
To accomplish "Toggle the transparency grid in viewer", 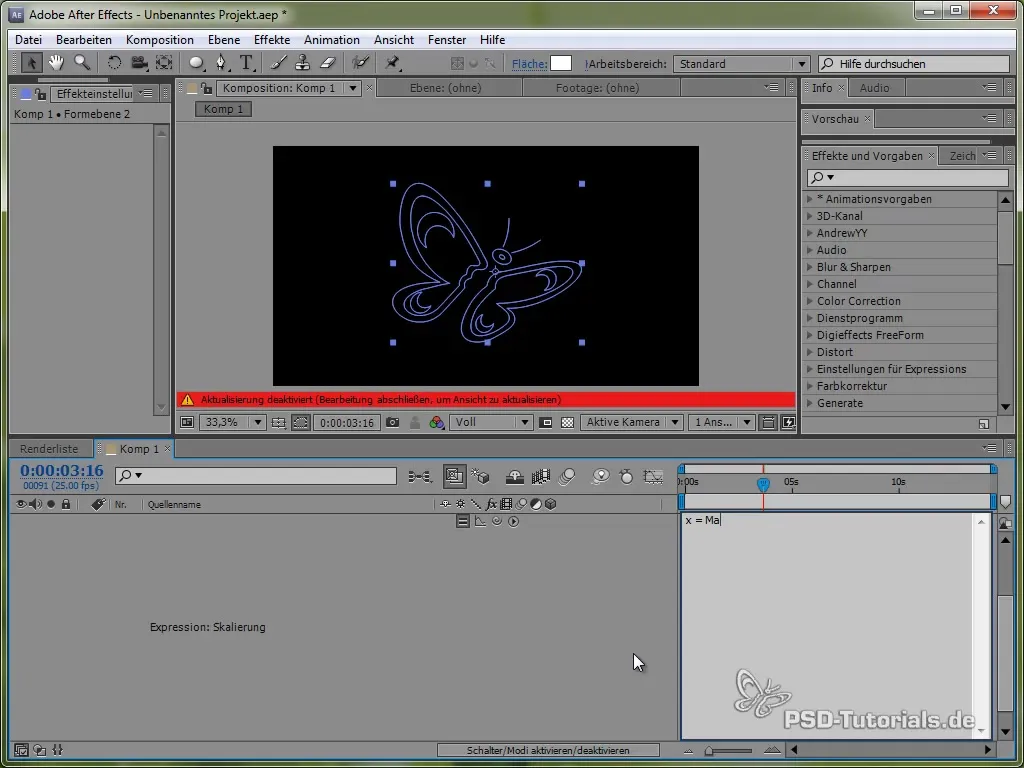I will (567, 423).
